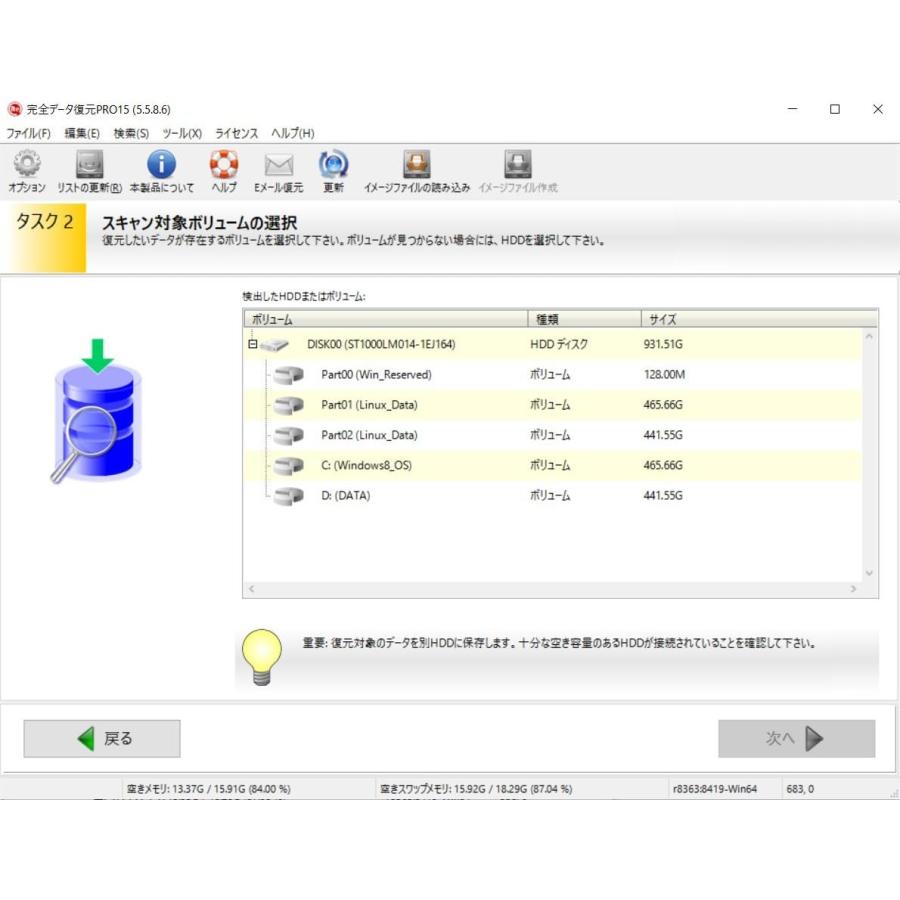Open 本製品について info icon
Screen dimensions: 900x900
click(x=161, y=164)
